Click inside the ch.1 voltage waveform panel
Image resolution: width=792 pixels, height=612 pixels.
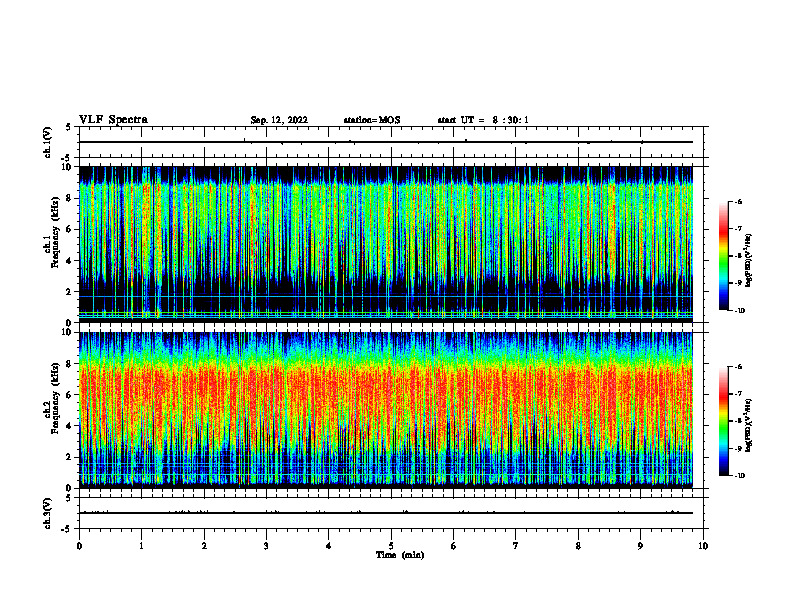coord(391,142)
